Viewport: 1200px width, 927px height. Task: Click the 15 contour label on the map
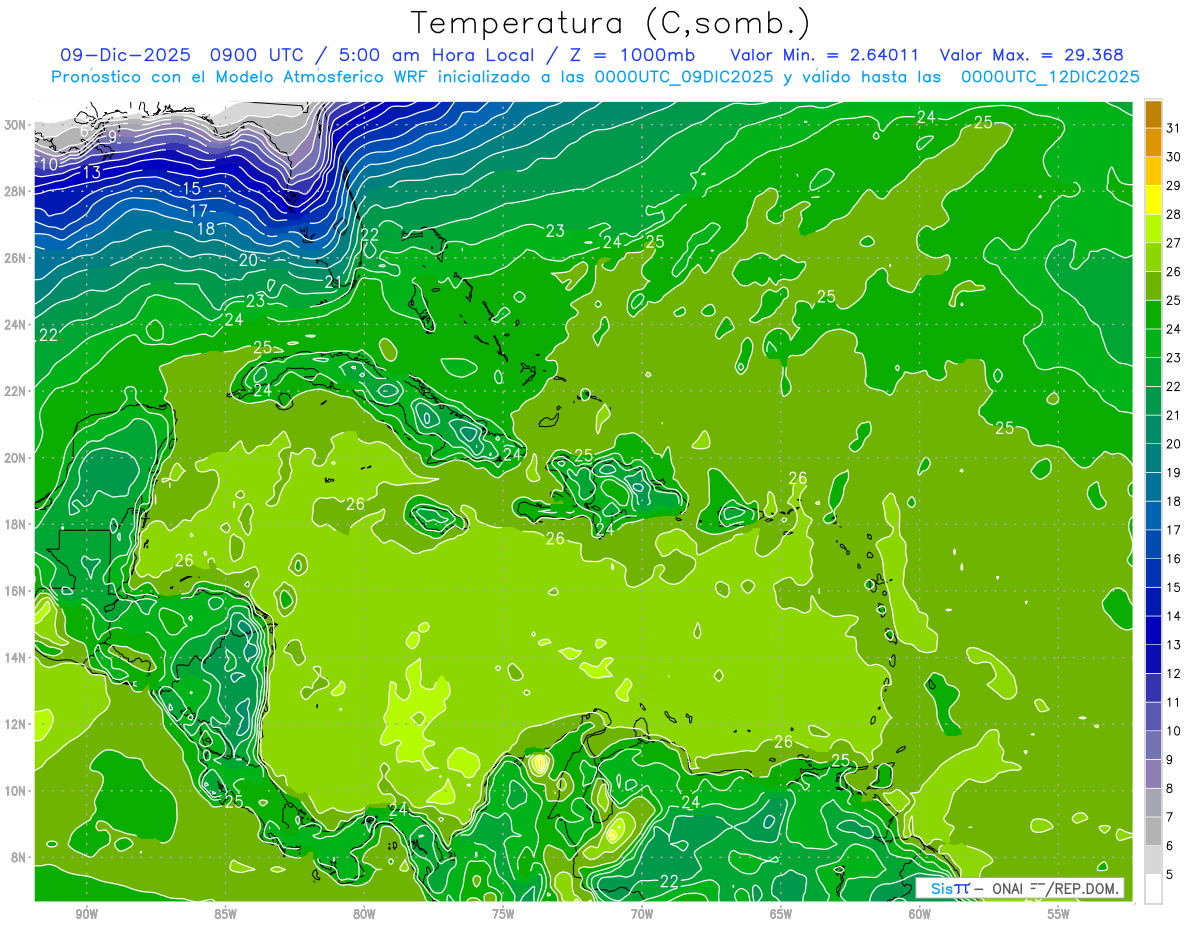pyautogui.click(x=192, y=188)
